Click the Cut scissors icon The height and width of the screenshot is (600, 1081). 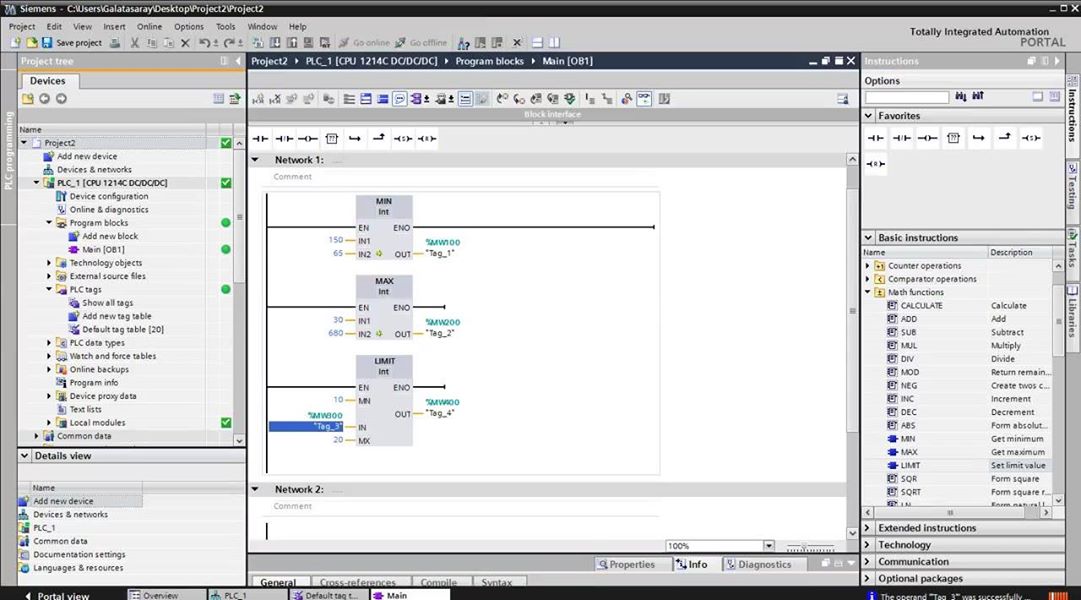tap(134, 43)
